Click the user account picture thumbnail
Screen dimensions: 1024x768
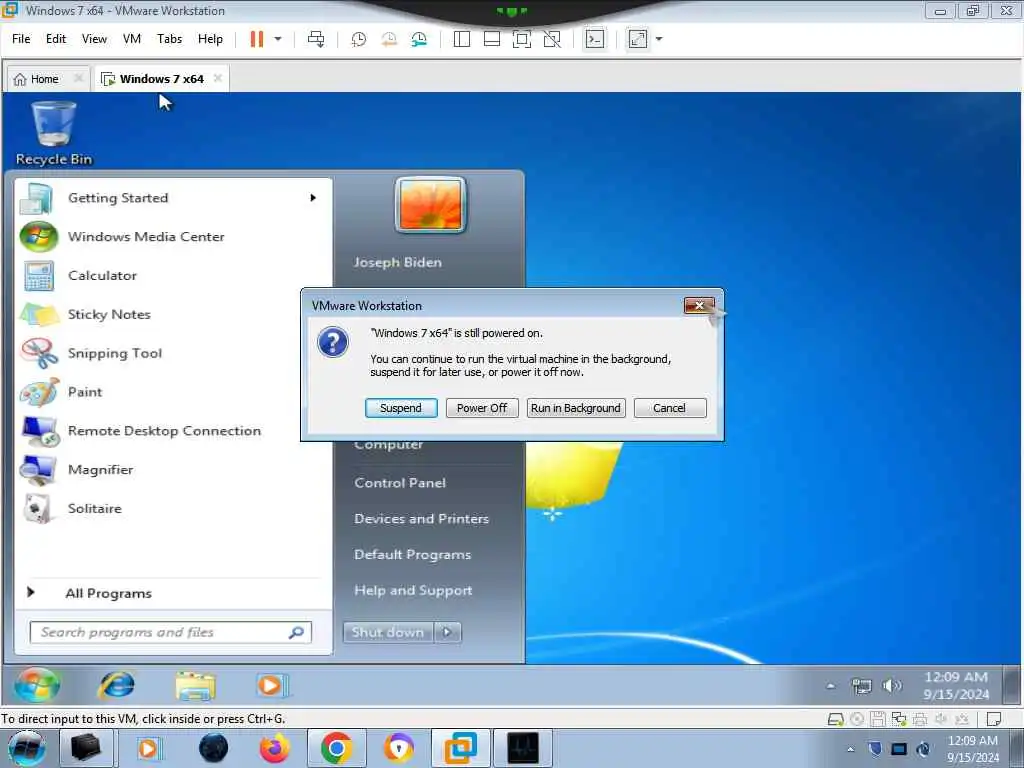[x=430, y=205]
